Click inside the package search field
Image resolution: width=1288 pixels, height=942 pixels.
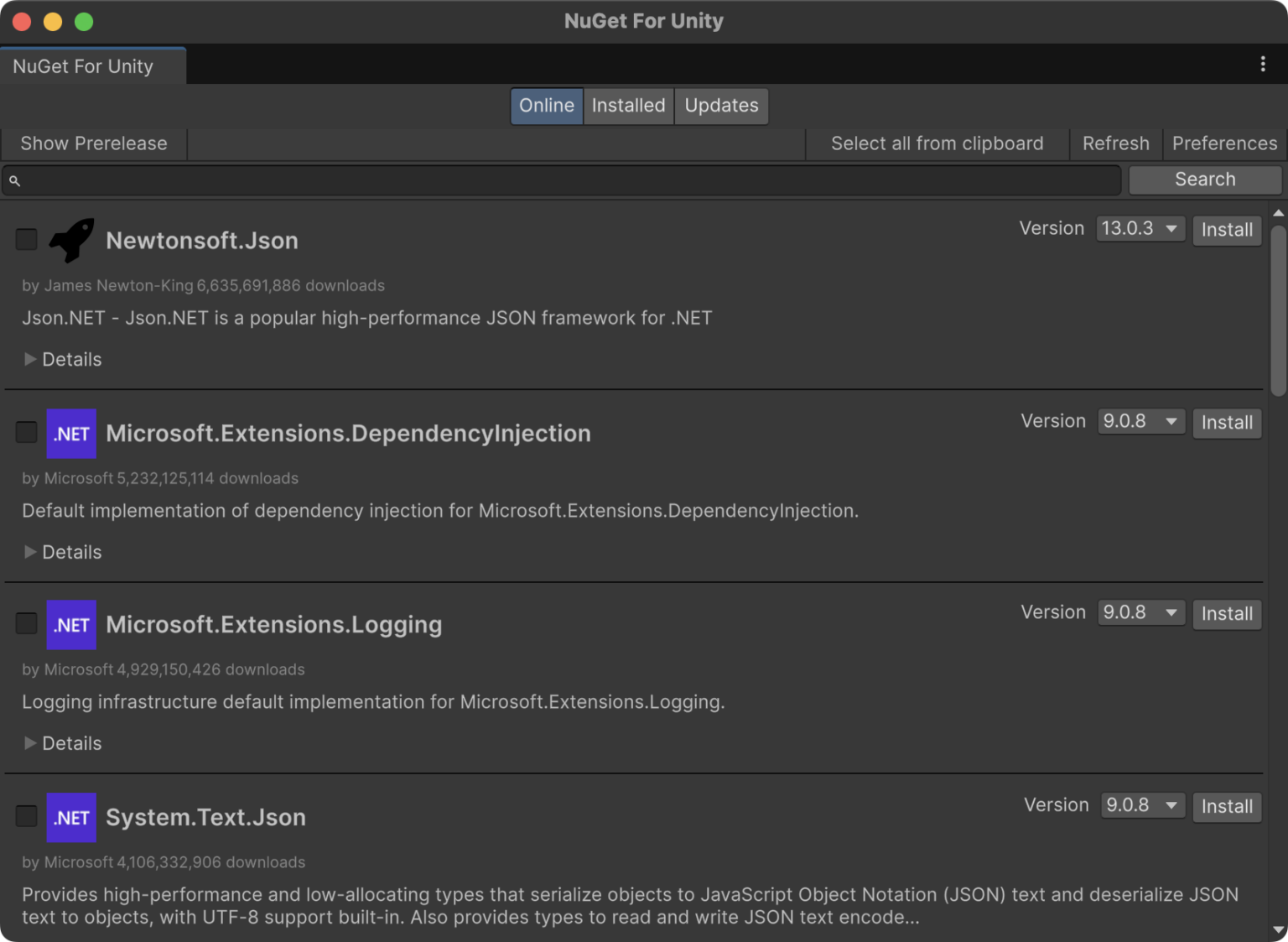click(x=503, y=180)
